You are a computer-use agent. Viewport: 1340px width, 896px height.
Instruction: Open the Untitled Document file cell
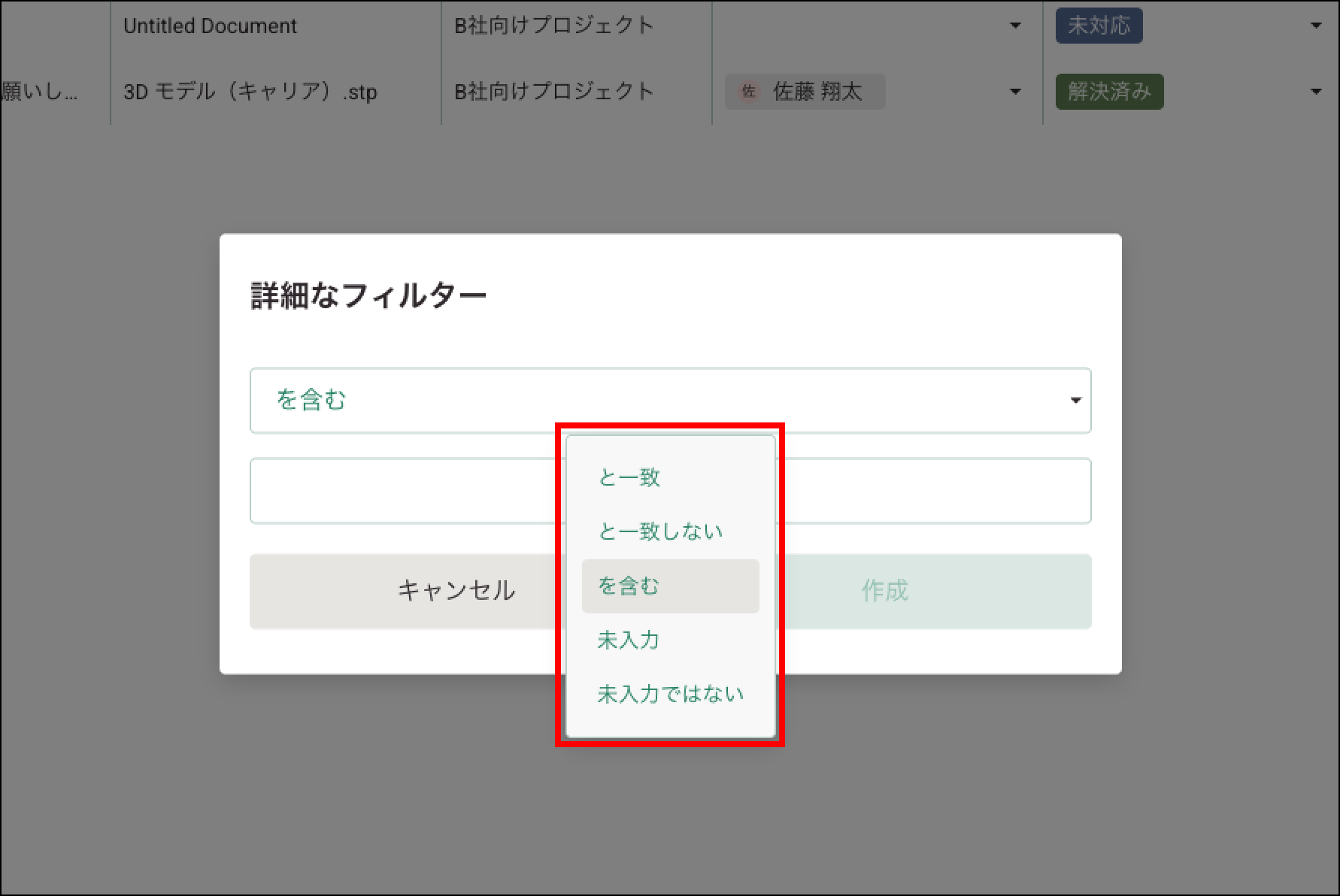click(x=211, y=26)
